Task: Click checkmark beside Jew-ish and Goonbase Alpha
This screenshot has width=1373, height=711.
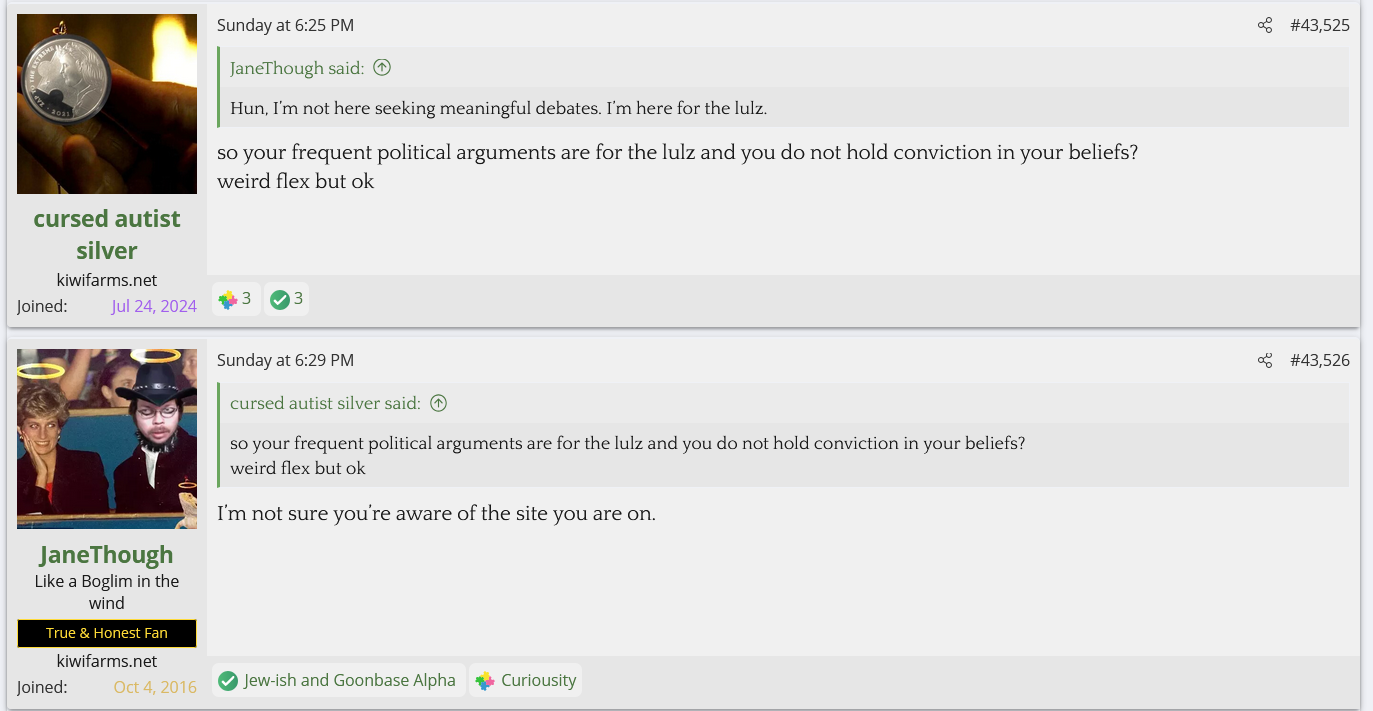Action: click(228, 681)
